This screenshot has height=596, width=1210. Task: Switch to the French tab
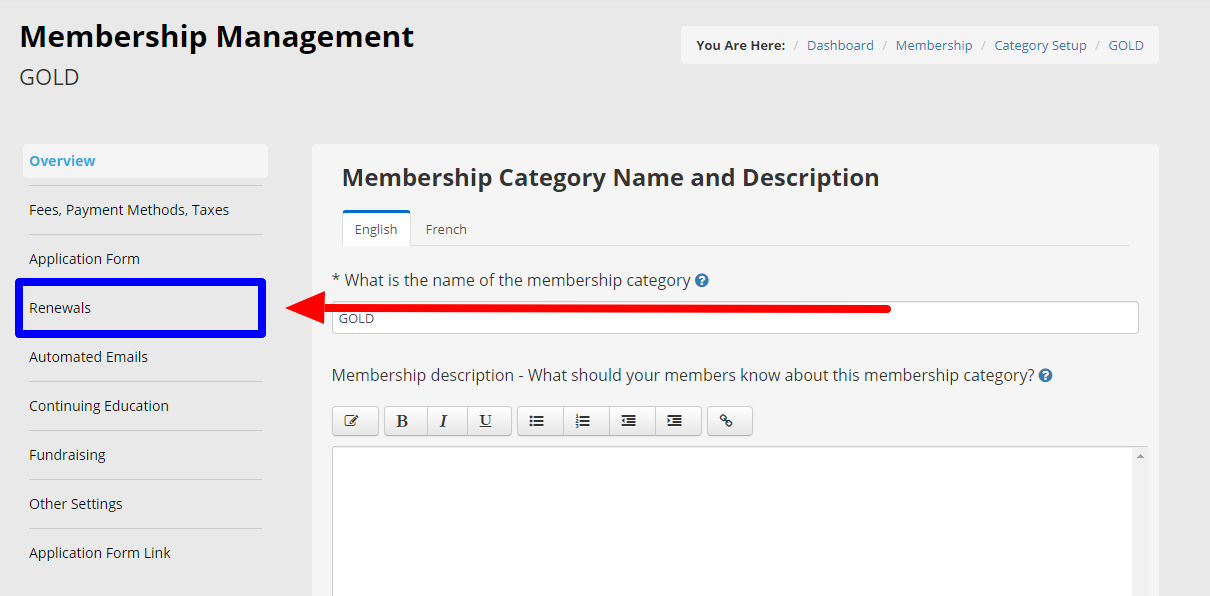coord(446,229)
